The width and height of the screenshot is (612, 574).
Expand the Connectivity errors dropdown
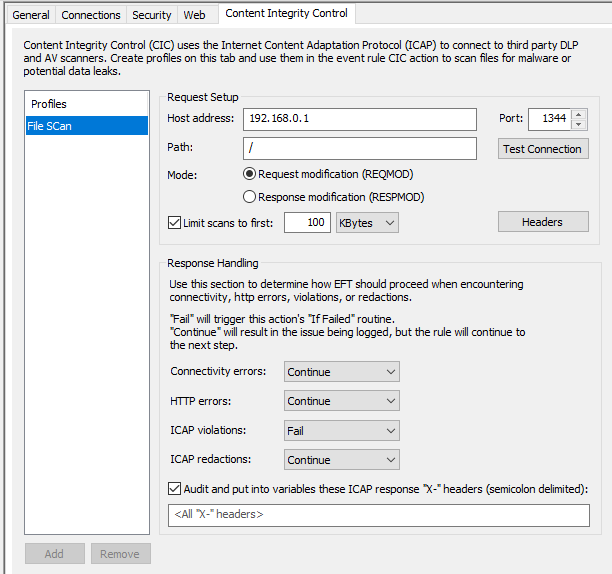(x=341, y=372)
